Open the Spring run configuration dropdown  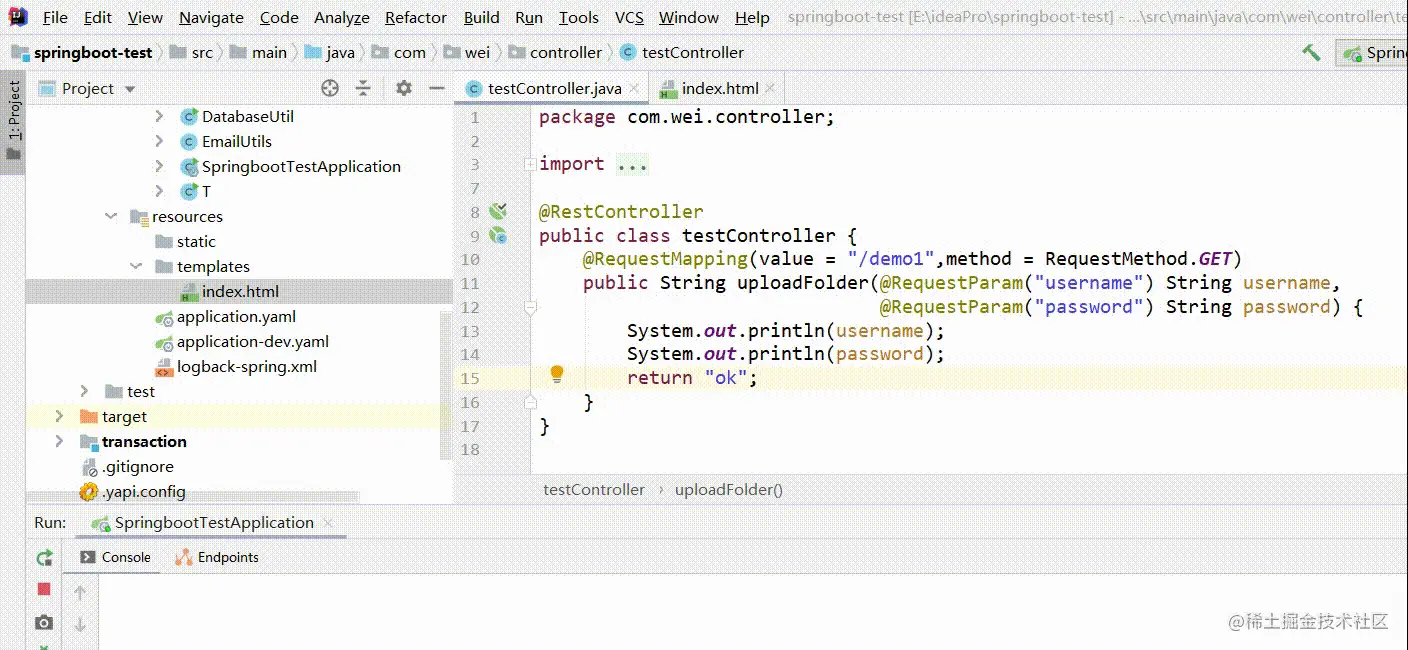(x=1373, y=53)
